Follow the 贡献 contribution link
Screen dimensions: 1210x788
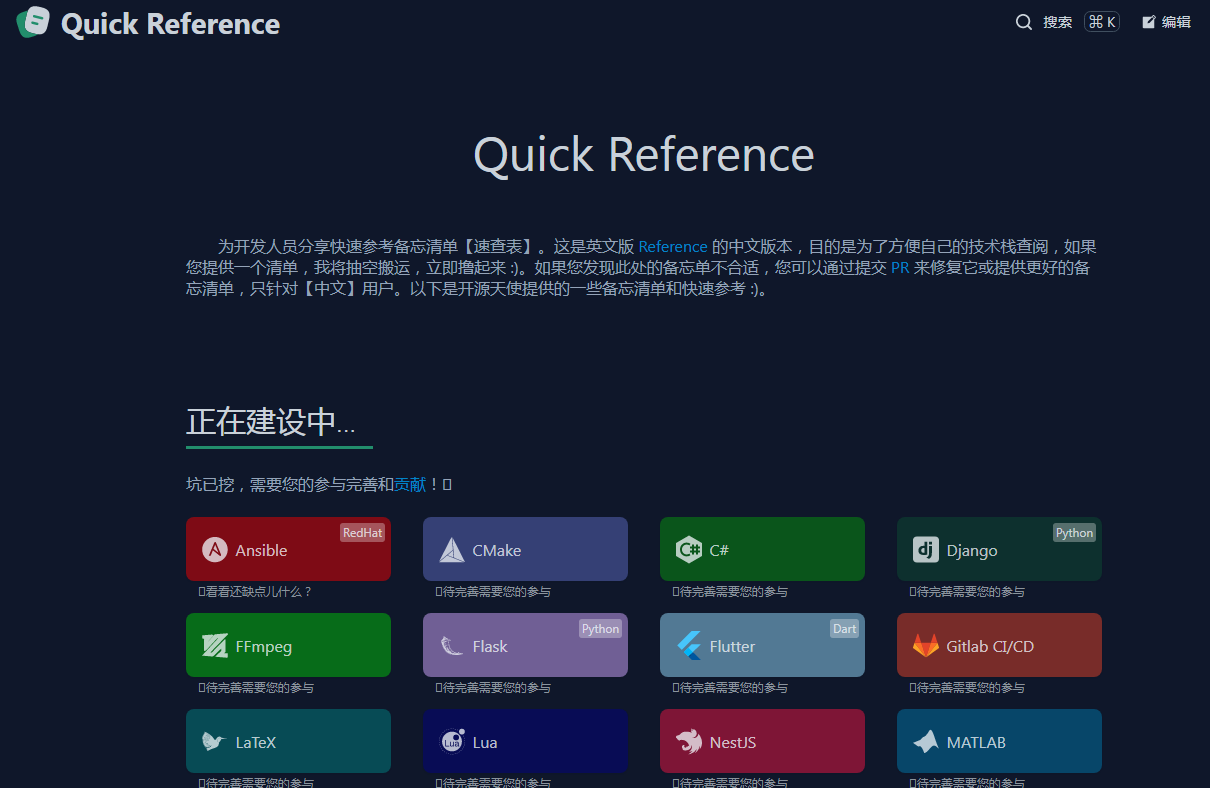point(410,485)
